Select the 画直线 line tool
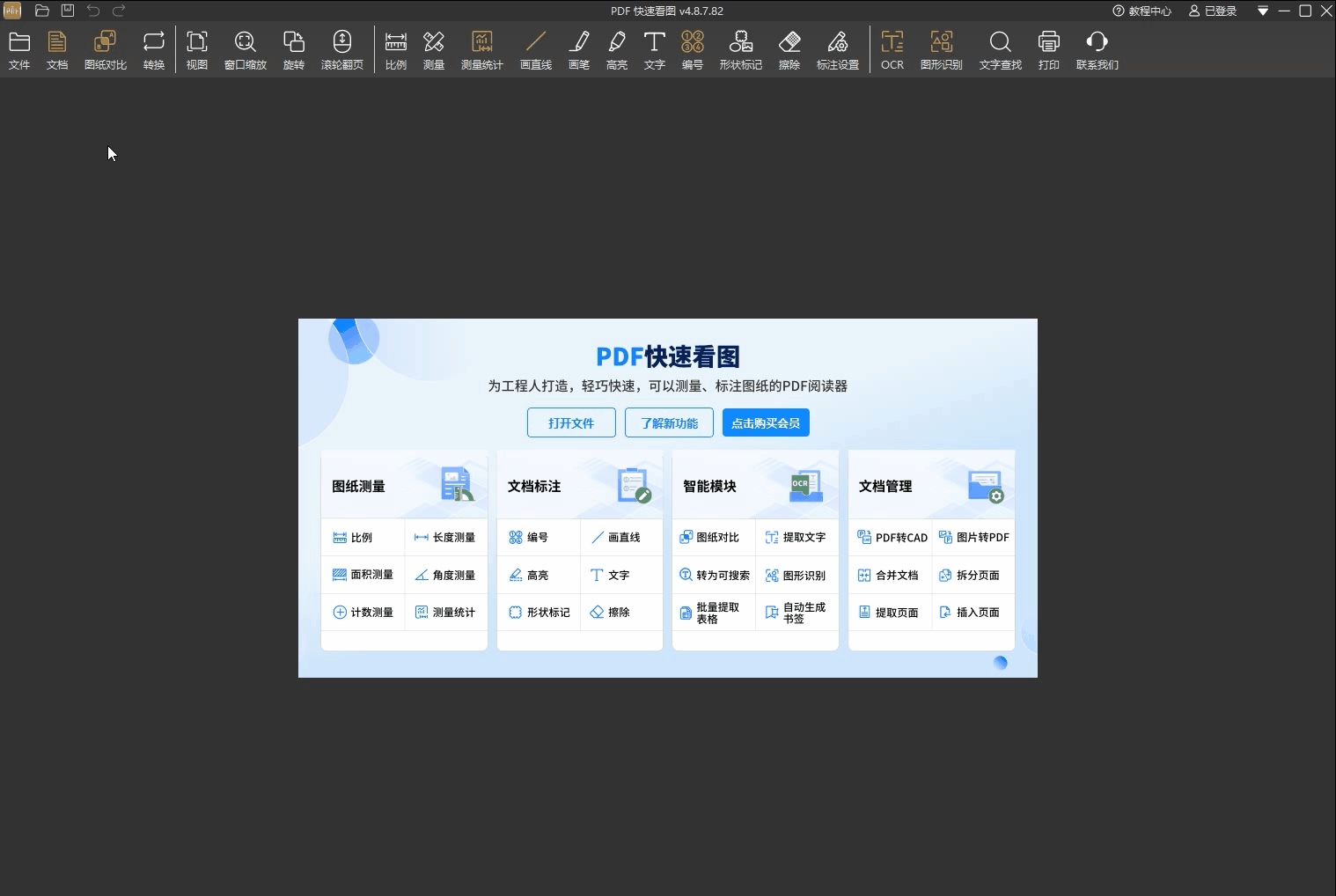Image resolution: width=1336 pixels, height=896 pixels. click(535, 50)
